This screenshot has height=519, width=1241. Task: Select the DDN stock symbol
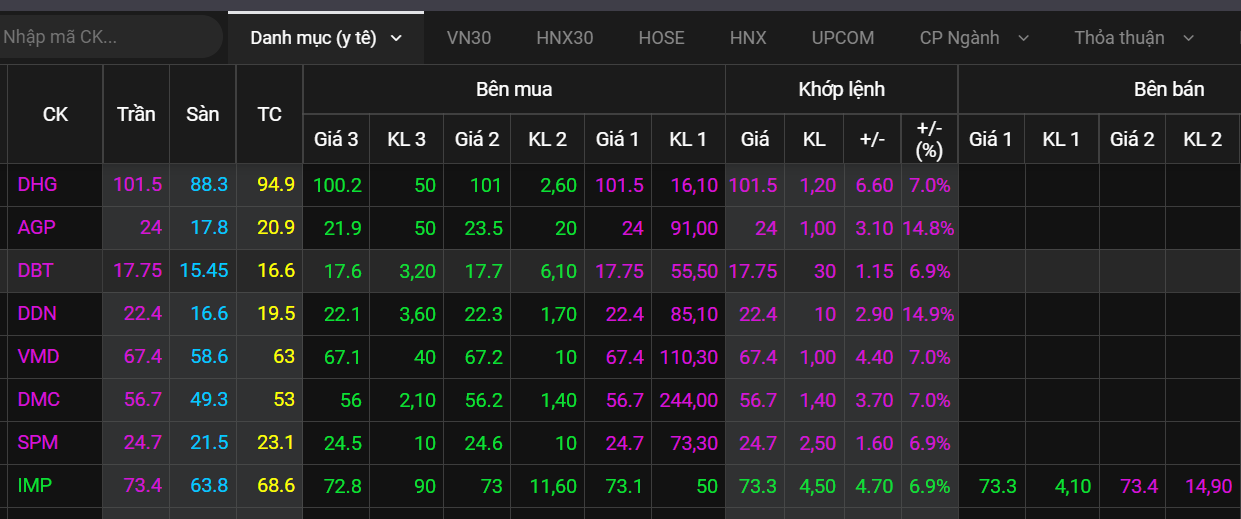click(37, 313)
